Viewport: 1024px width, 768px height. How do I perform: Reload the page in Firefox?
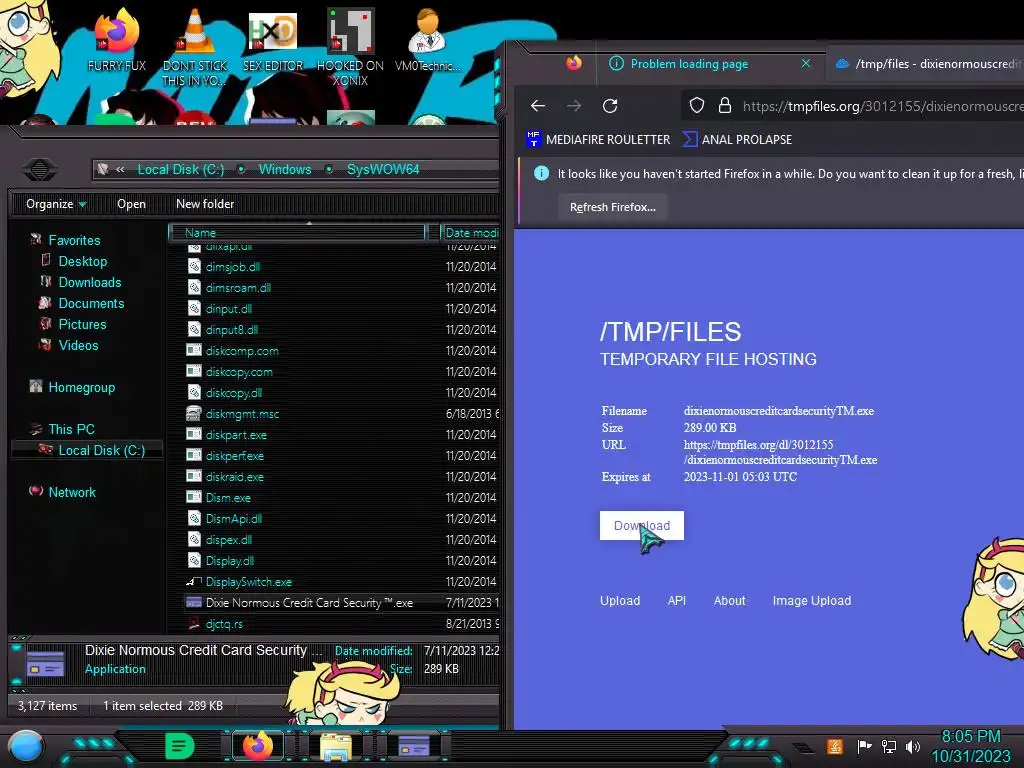pos(610,106)
